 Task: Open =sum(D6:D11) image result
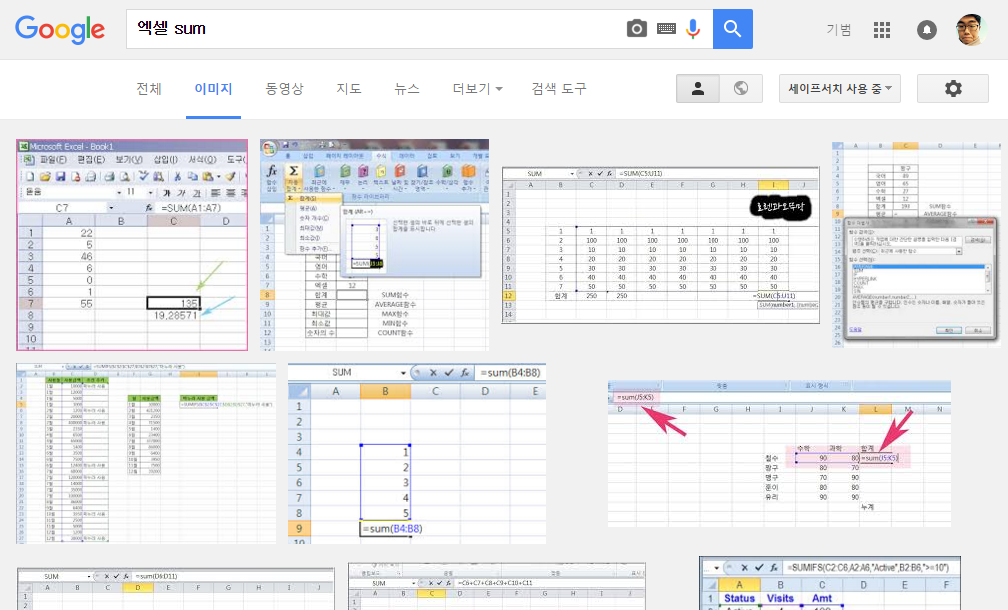[176, 589]
